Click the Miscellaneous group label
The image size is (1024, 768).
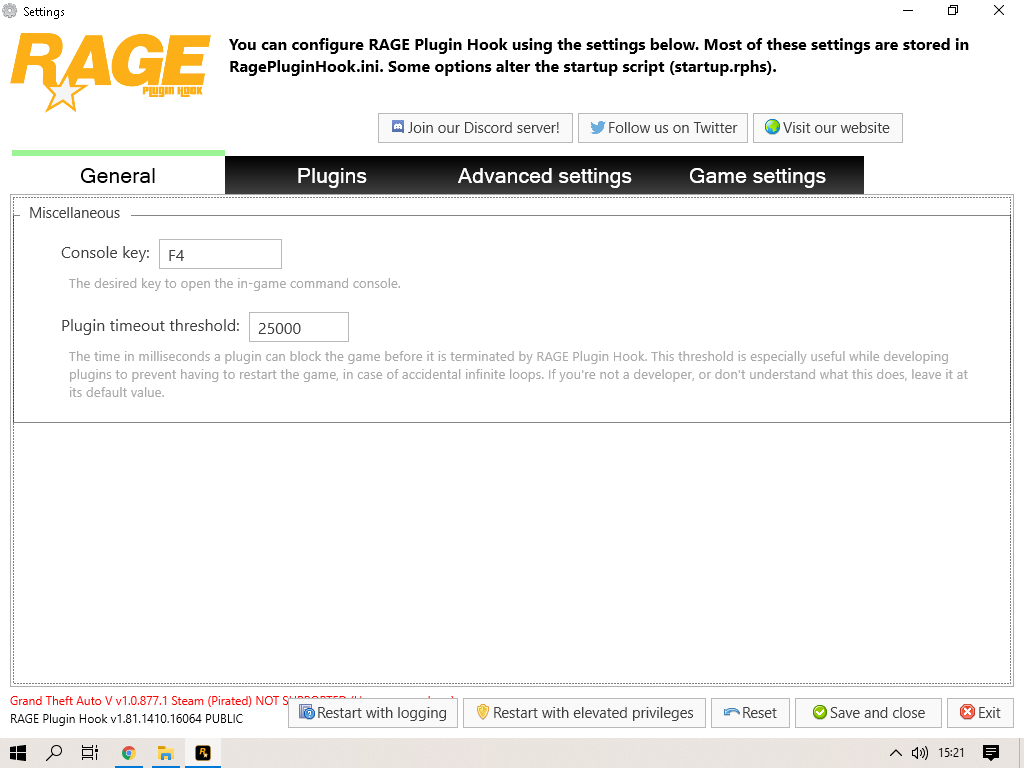[74, 213]
